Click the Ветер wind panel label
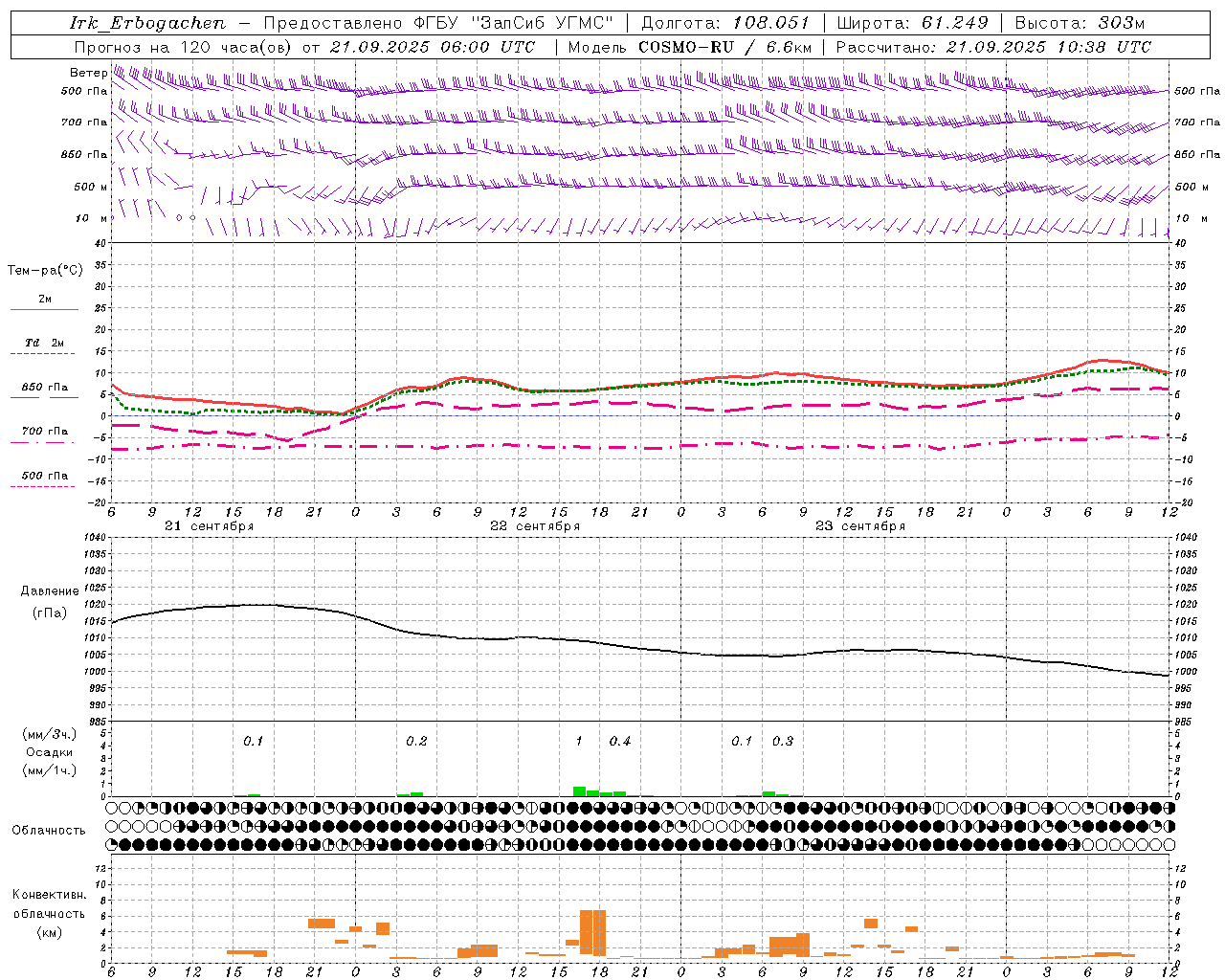Image resolution: width=1225 pixels, height=980 pixels. coord(88,73)
